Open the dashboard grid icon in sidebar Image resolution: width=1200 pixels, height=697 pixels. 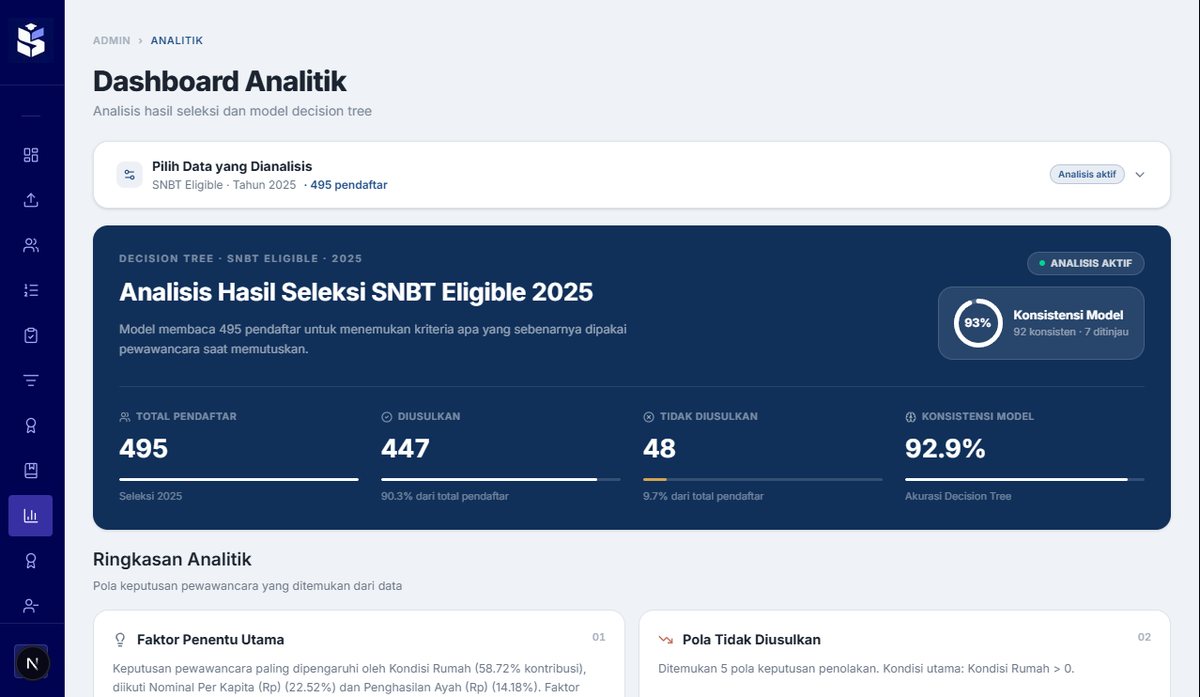point(31,155)
